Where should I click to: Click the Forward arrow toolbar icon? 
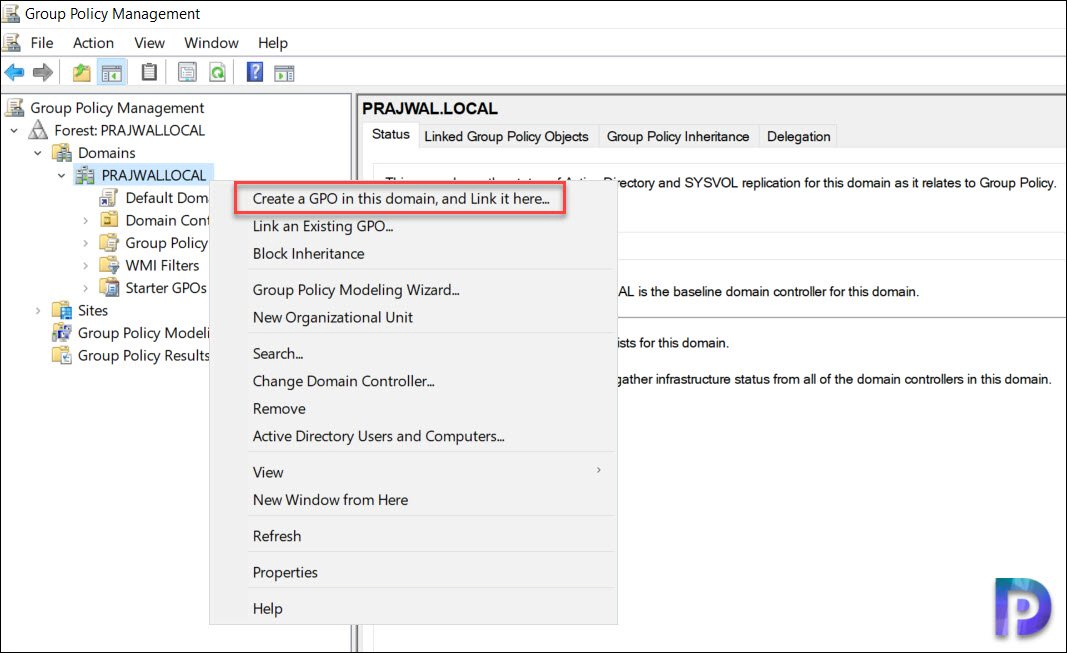[43, 71]
